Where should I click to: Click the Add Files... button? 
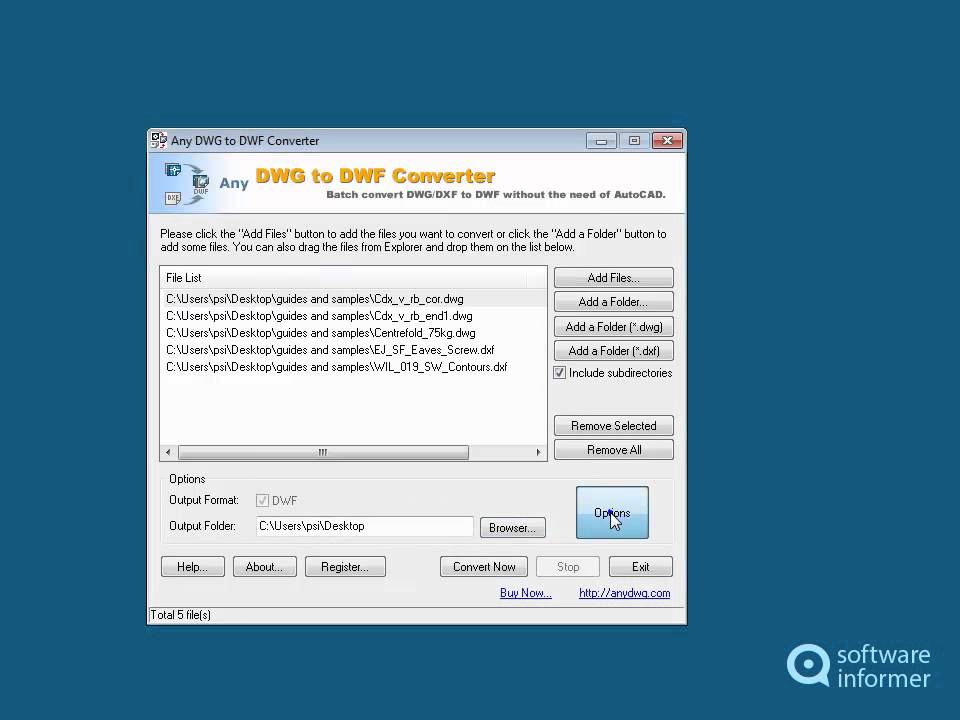[613, 278]
